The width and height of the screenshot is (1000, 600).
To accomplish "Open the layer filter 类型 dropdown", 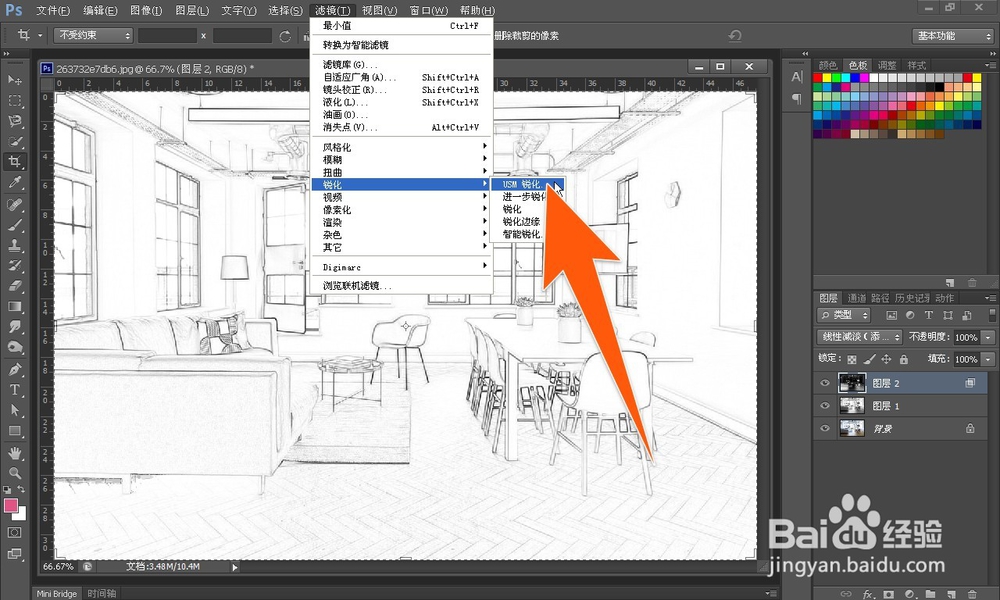I will tap(844, 315).
